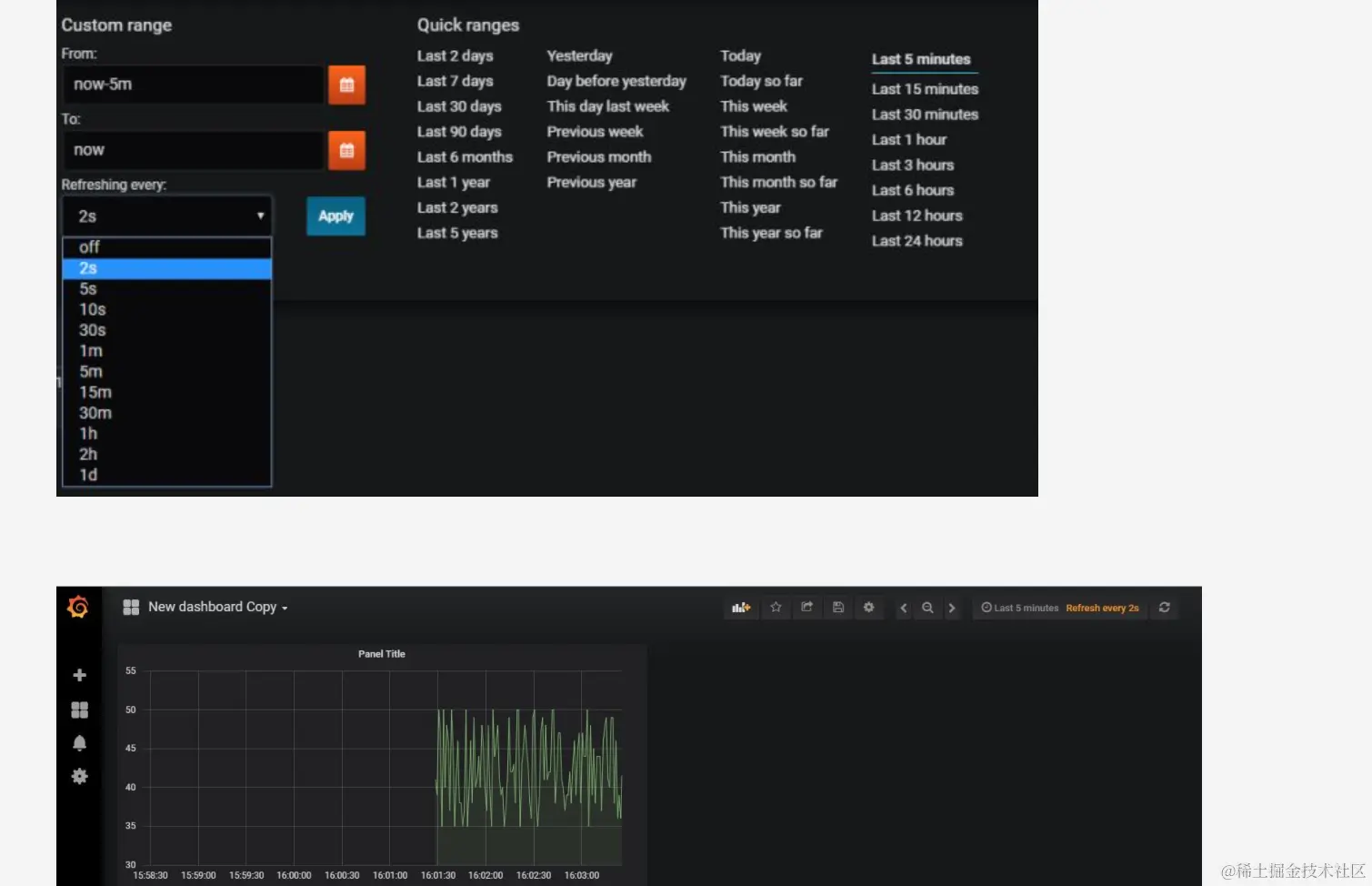Select the Today so far quick range

pyautogui.click(x=761, y=81)
